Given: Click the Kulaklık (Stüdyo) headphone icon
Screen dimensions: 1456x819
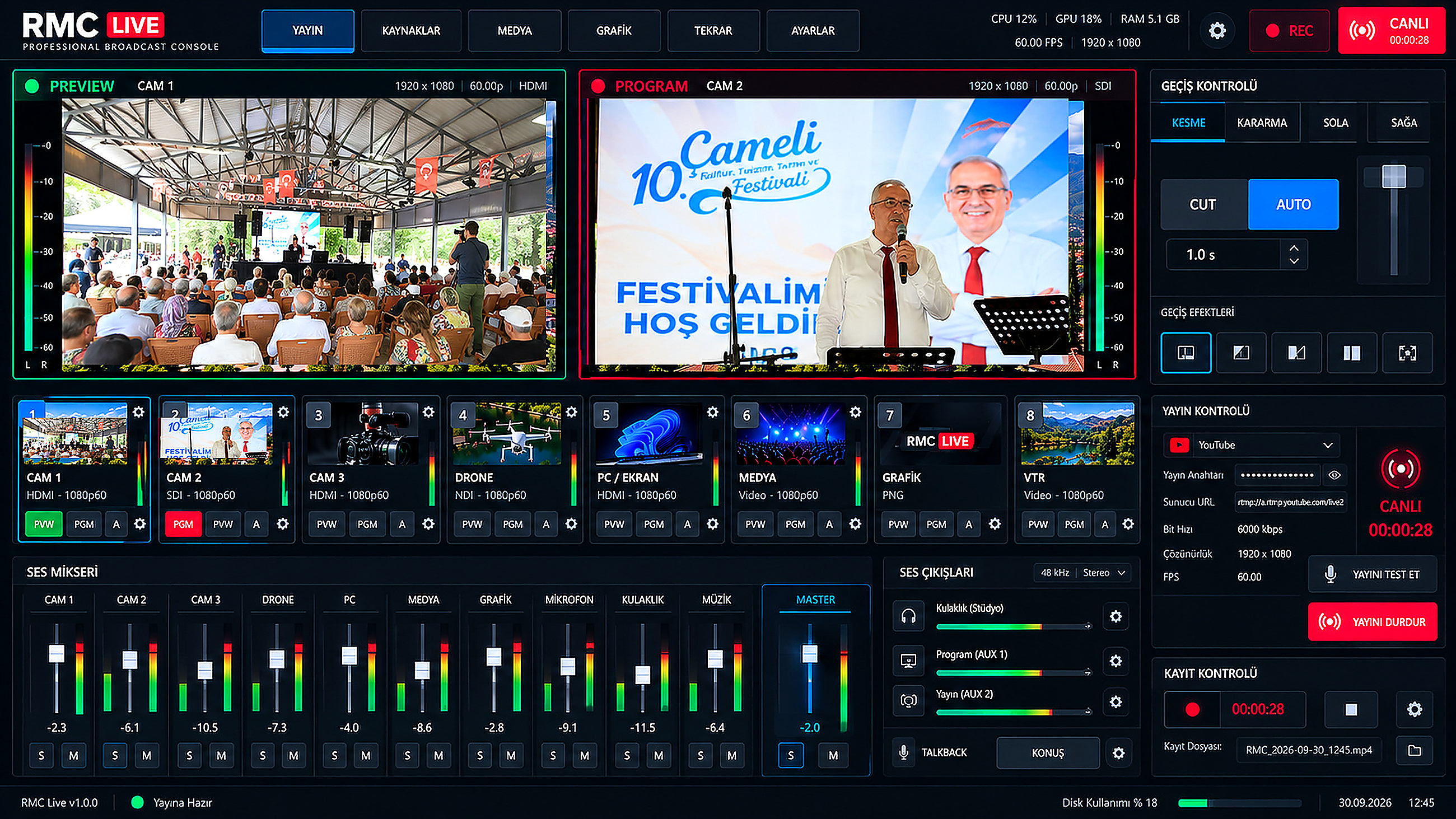Looking at the screenshot, I should click(x=908, y=616).
